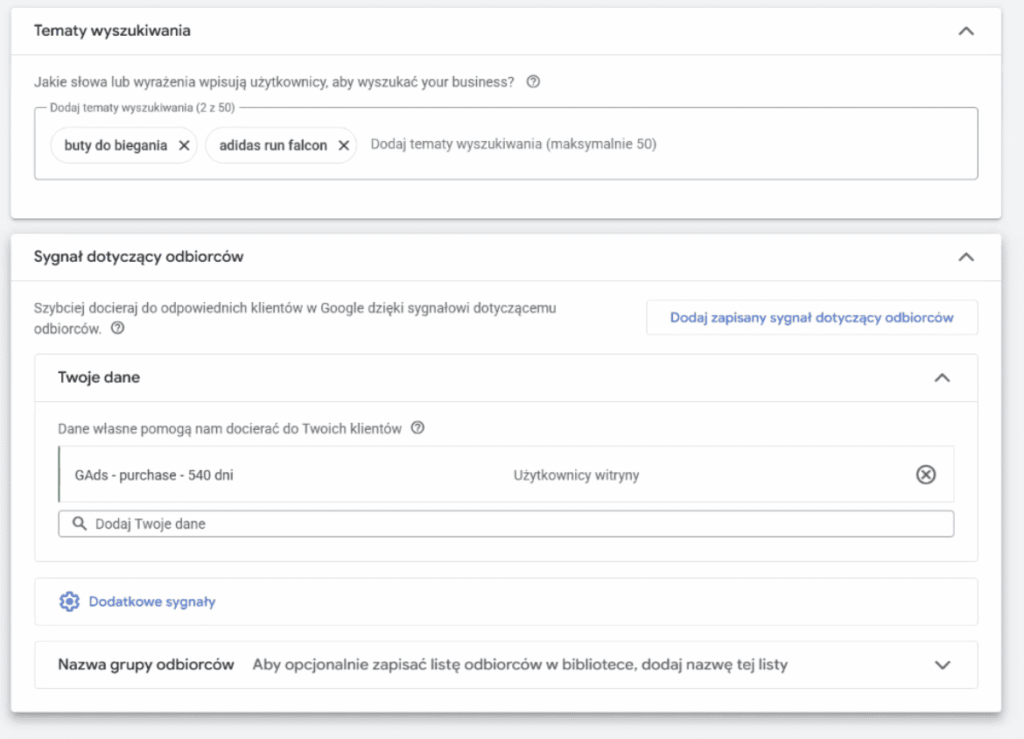Screen dimensions: 1024x739
Task: Click help icon beside "Dane własne" text
Action: click(418, 428)
